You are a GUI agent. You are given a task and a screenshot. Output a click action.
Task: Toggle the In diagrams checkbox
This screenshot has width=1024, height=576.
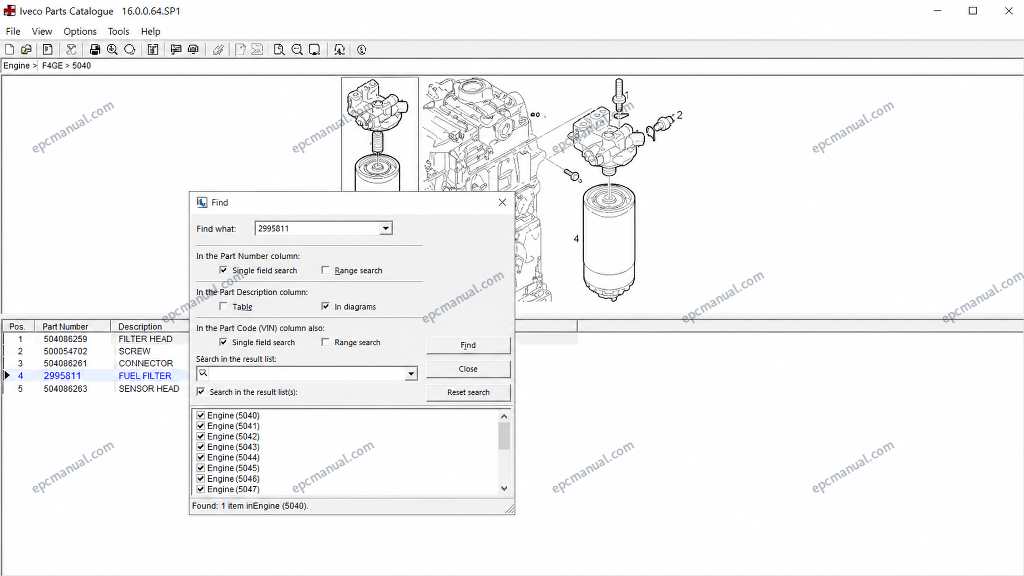tap(325, 306)
